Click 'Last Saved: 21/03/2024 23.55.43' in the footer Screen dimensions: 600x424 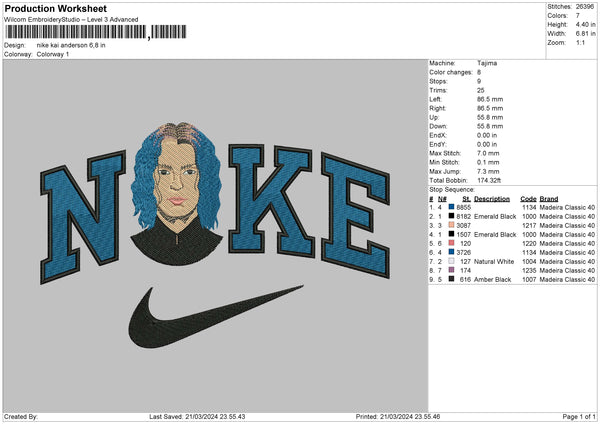[x=197, y=417]
